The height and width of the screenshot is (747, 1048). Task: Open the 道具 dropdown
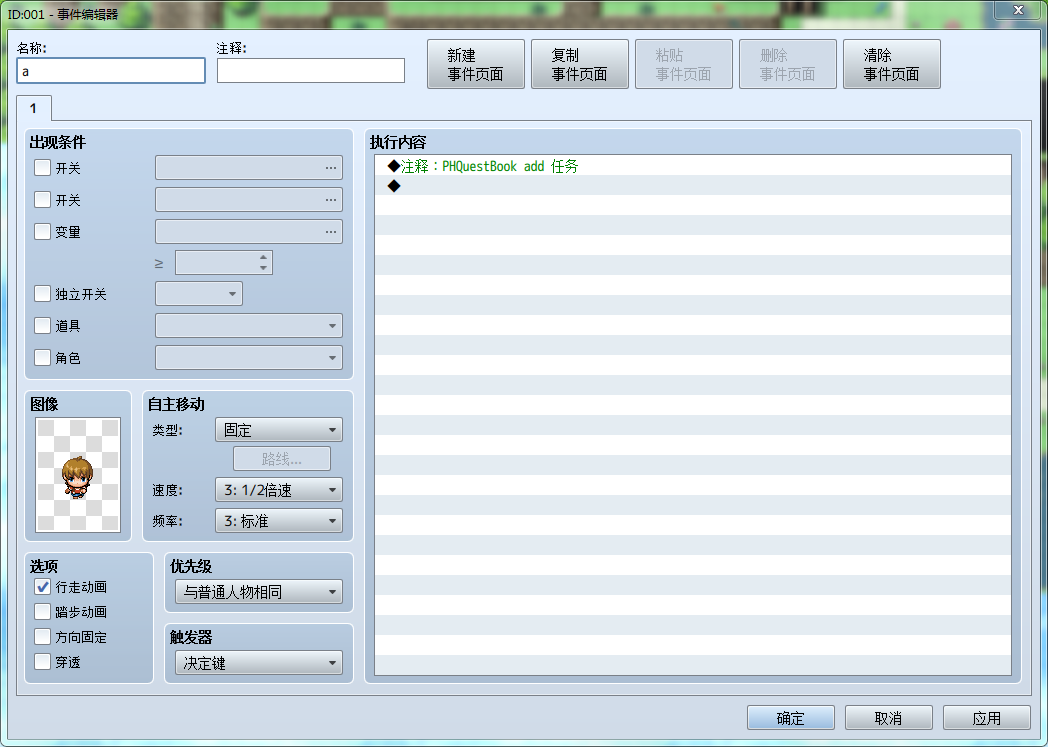pos(249,325)
